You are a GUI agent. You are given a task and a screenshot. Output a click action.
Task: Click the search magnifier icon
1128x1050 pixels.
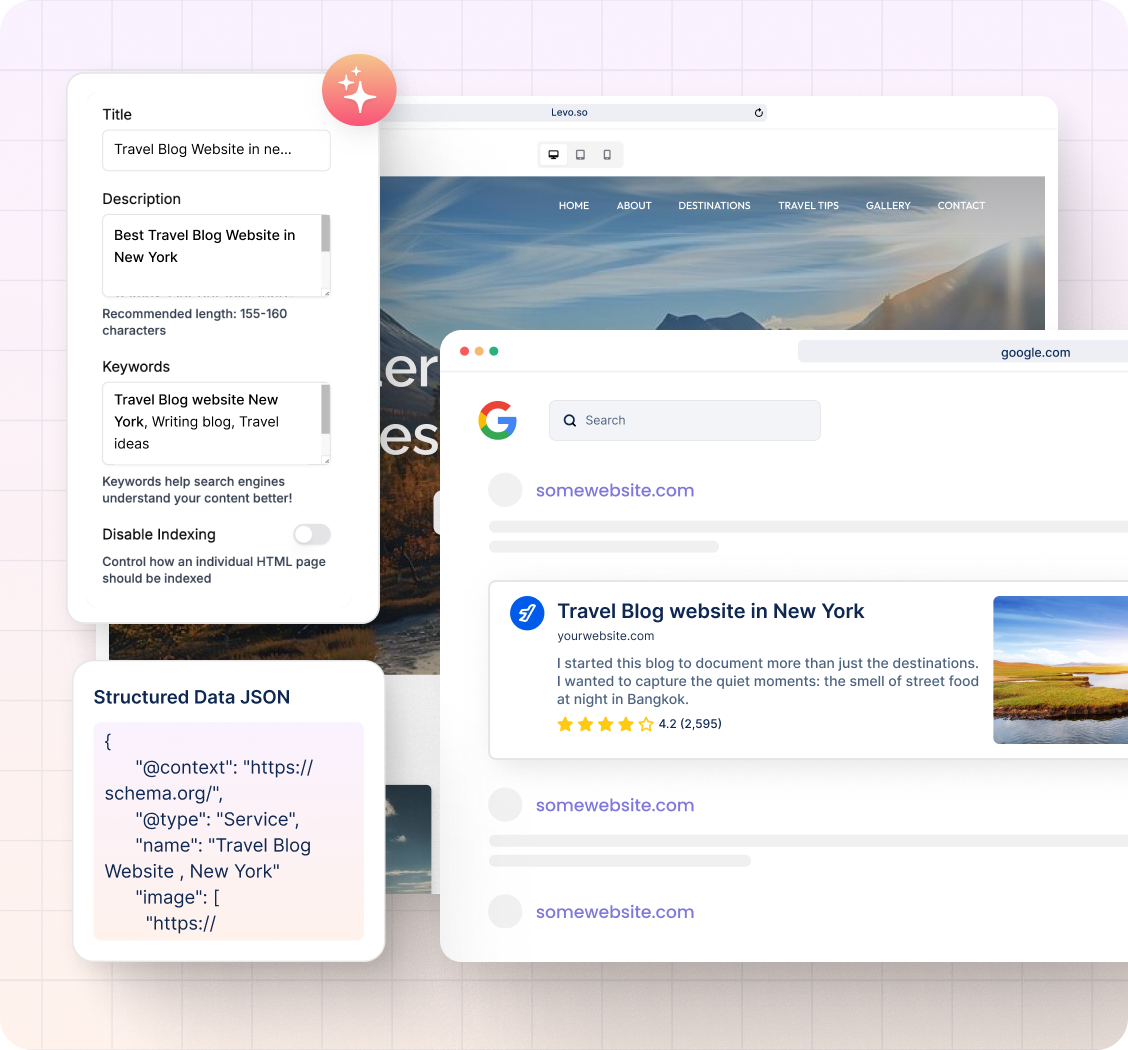click(x=570, y=421)
